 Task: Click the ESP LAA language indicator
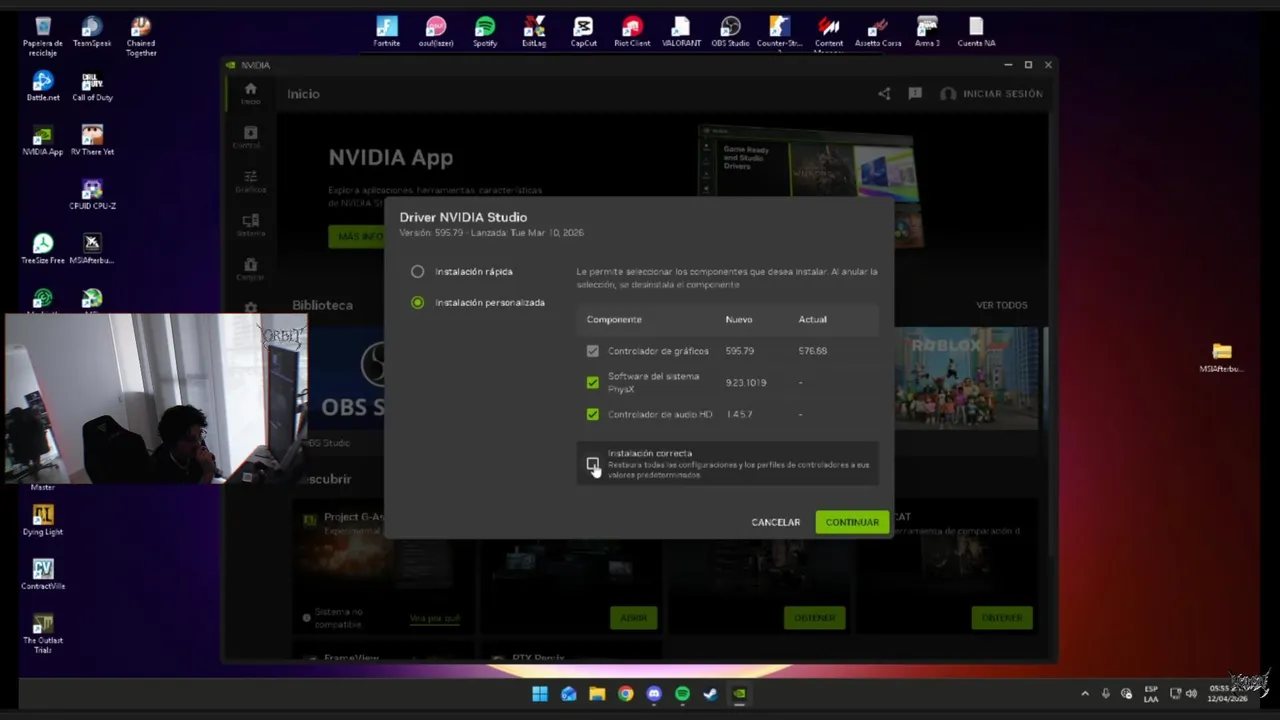tap(1151, 694)
